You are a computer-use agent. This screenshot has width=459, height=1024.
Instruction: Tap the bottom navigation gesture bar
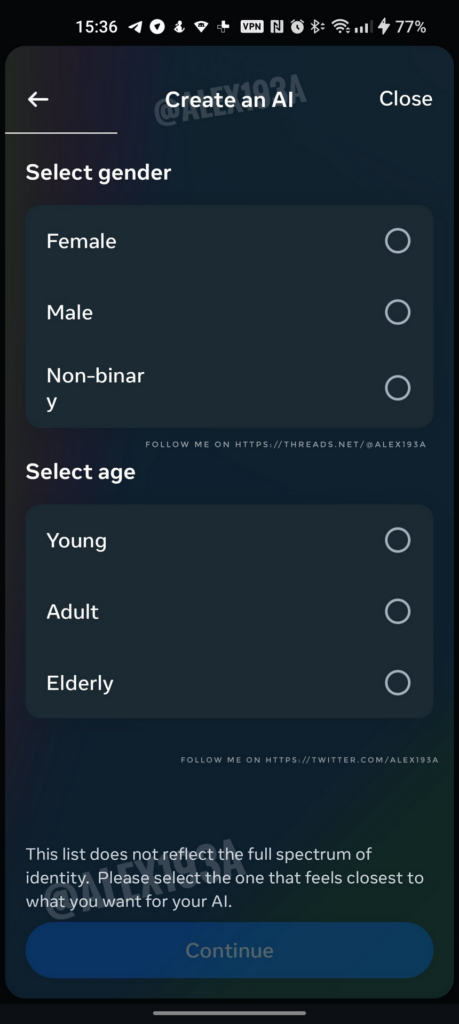(x=229, y=1013)
